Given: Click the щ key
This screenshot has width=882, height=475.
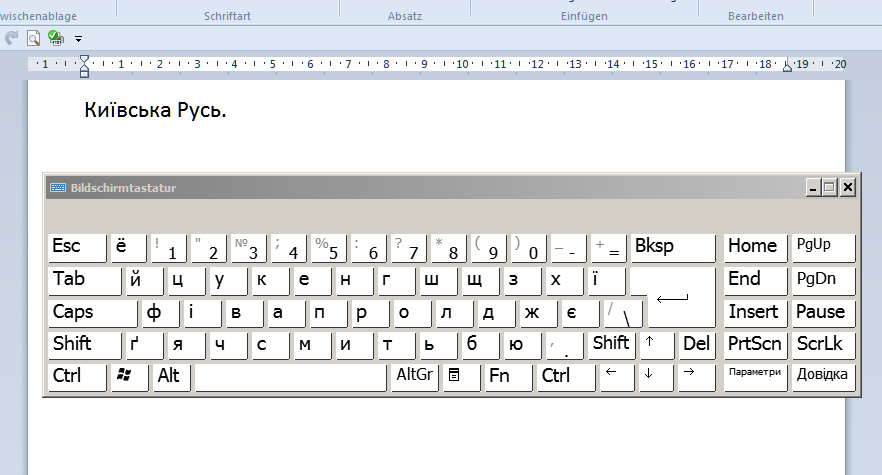Looking at the screenshot, I should (x=480, y=281).
